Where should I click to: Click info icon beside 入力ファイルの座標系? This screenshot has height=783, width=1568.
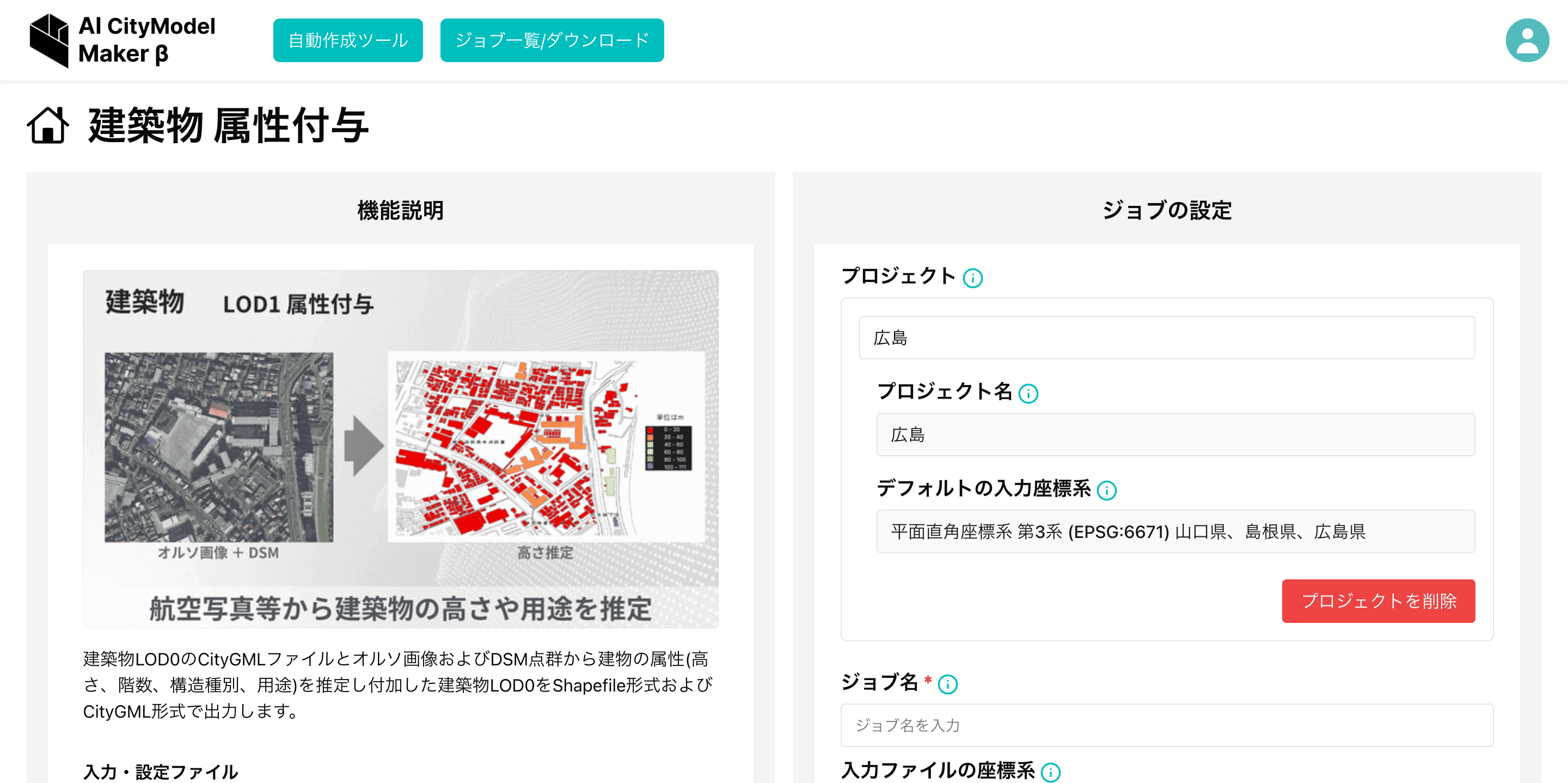click(x=1050, y=772)
